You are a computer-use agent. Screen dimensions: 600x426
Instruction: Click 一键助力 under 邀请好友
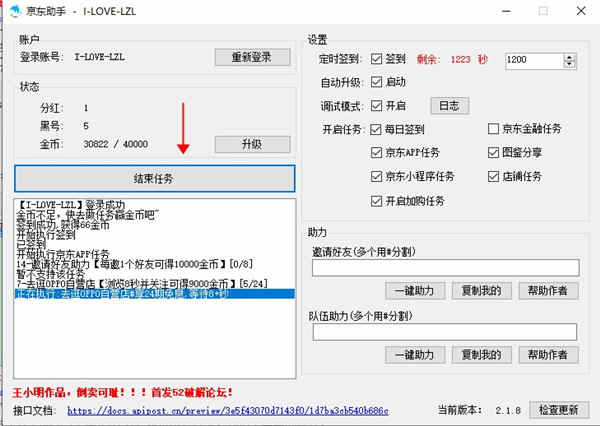(x=415, y=291)
